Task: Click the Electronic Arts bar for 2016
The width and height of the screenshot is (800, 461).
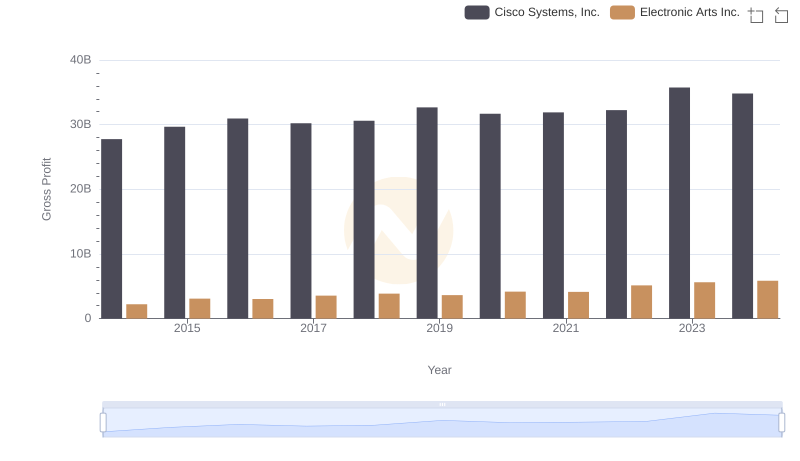Action: (x=263, y=309)
